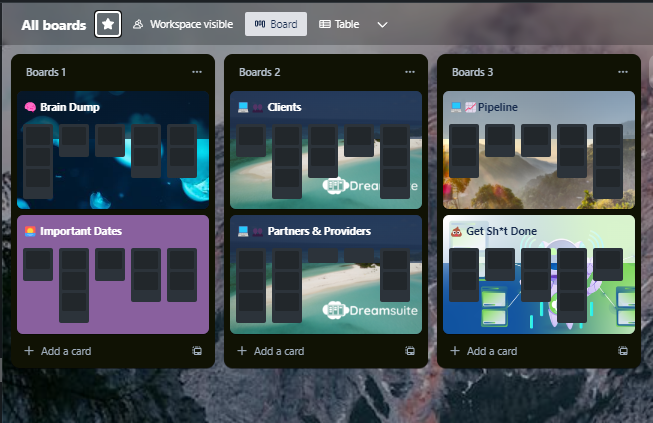The height and width of the screenshot is (423, 653).
Task: Click the sunrise emoji on Important Dates
Action: coord(30,231)
